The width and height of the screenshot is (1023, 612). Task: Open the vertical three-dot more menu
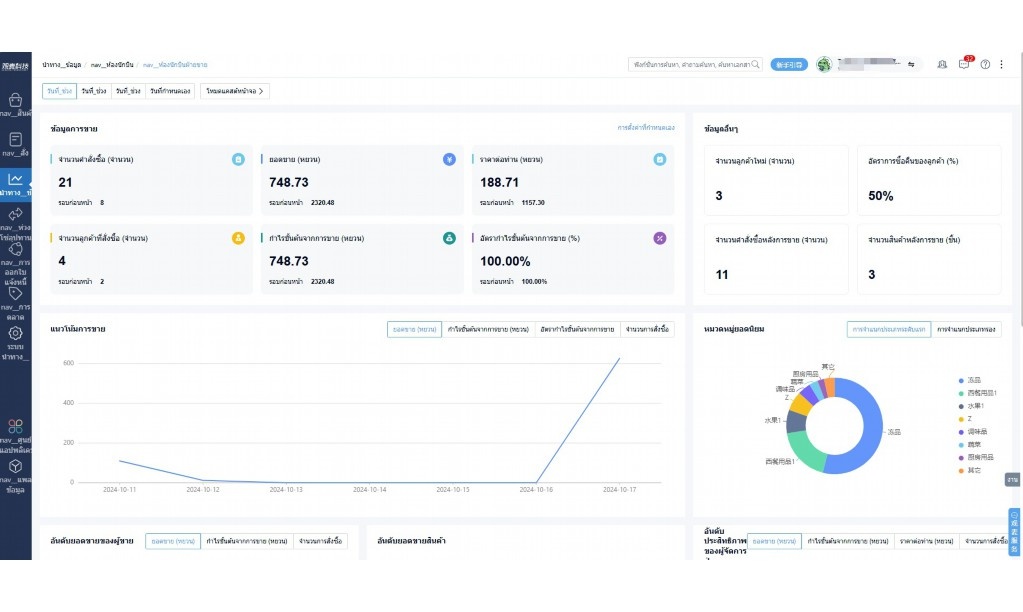[x=1002, y=64]
